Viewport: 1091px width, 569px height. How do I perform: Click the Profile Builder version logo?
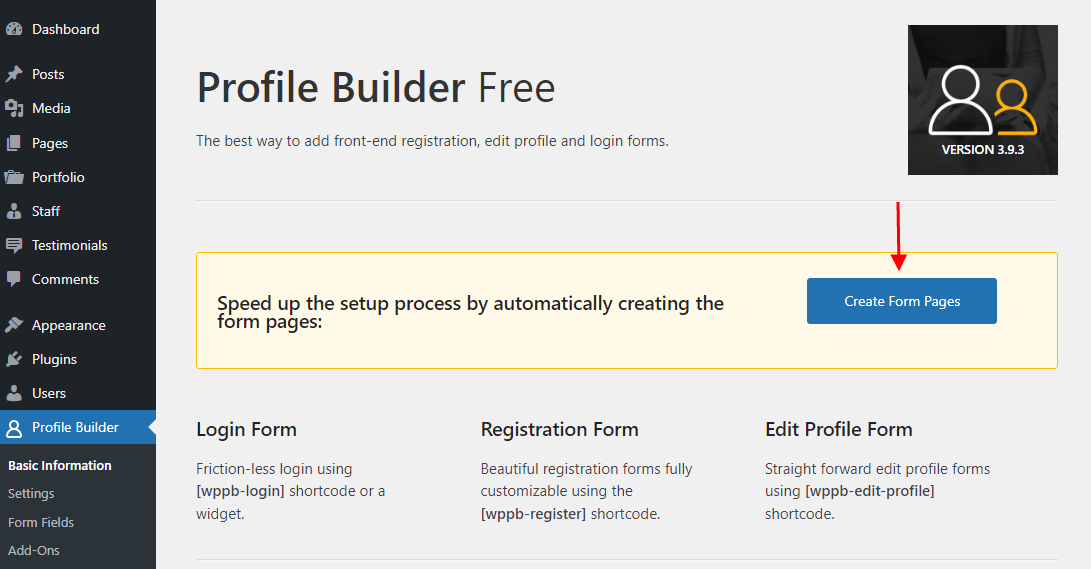pos(982,100)
